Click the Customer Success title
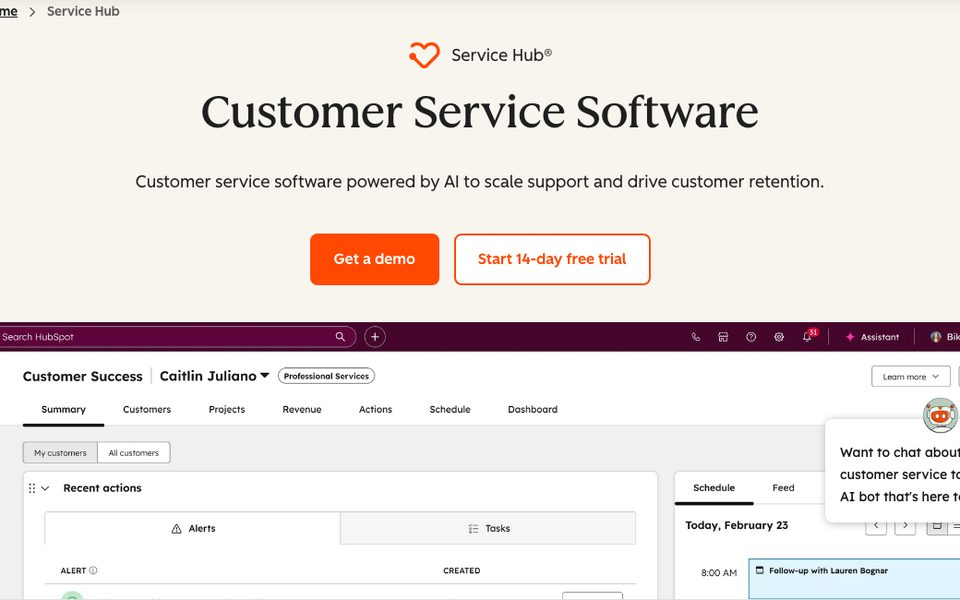This screenshot has width=960, height=600. point(83,376)
